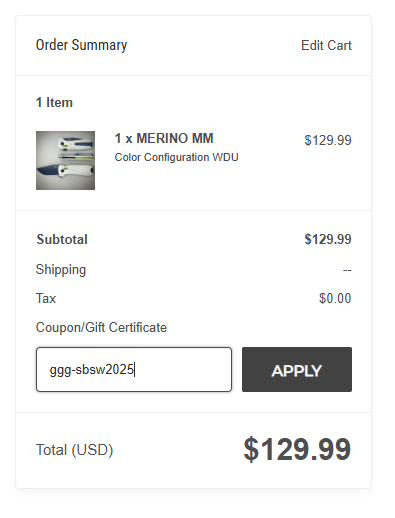395x518 pixels.
Task: Click the Shipping '--' placeholder value
Action: point(347,270)
